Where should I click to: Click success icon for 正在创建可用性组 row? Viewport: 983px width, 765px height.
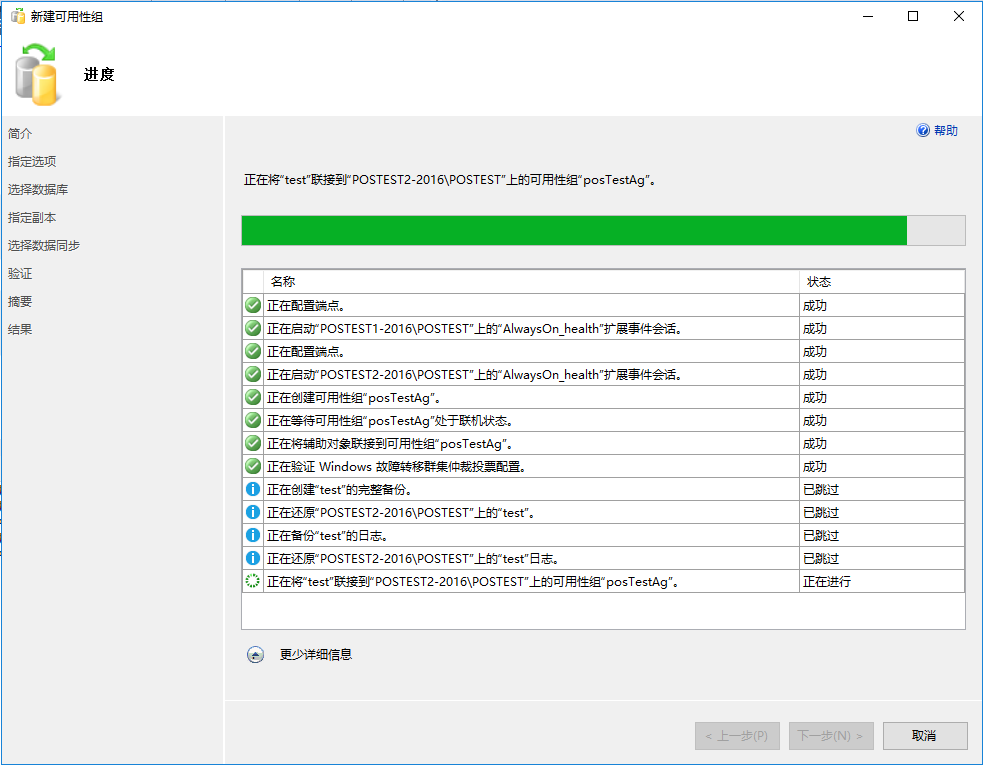(253, 398)
